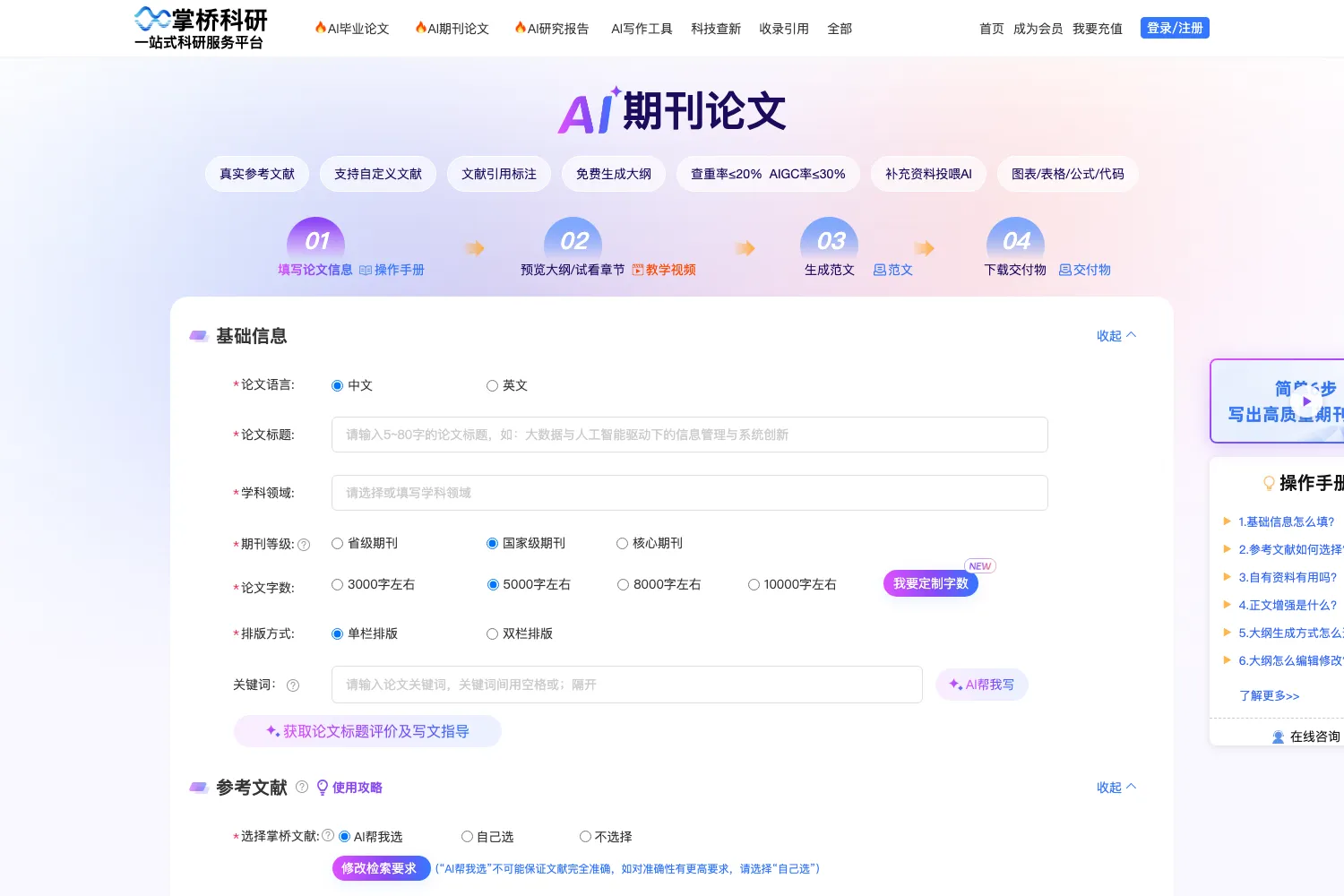Open help item 3.自有资料有用吗?
This screenshot has height=896, width=1344.
(x=1288, y=577)
